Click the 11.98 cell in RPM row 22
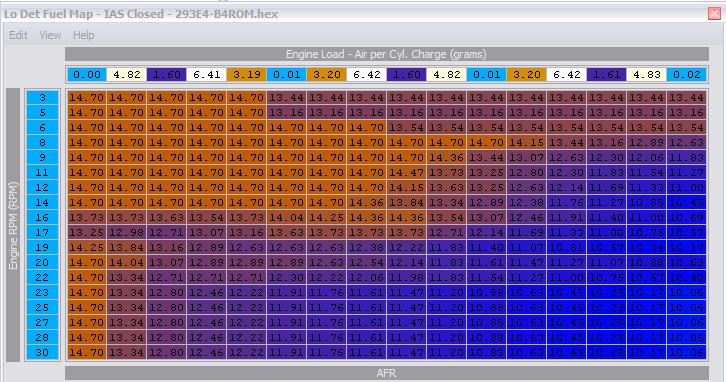This screenshot has width=726, height=382. (x=407, y=277)
